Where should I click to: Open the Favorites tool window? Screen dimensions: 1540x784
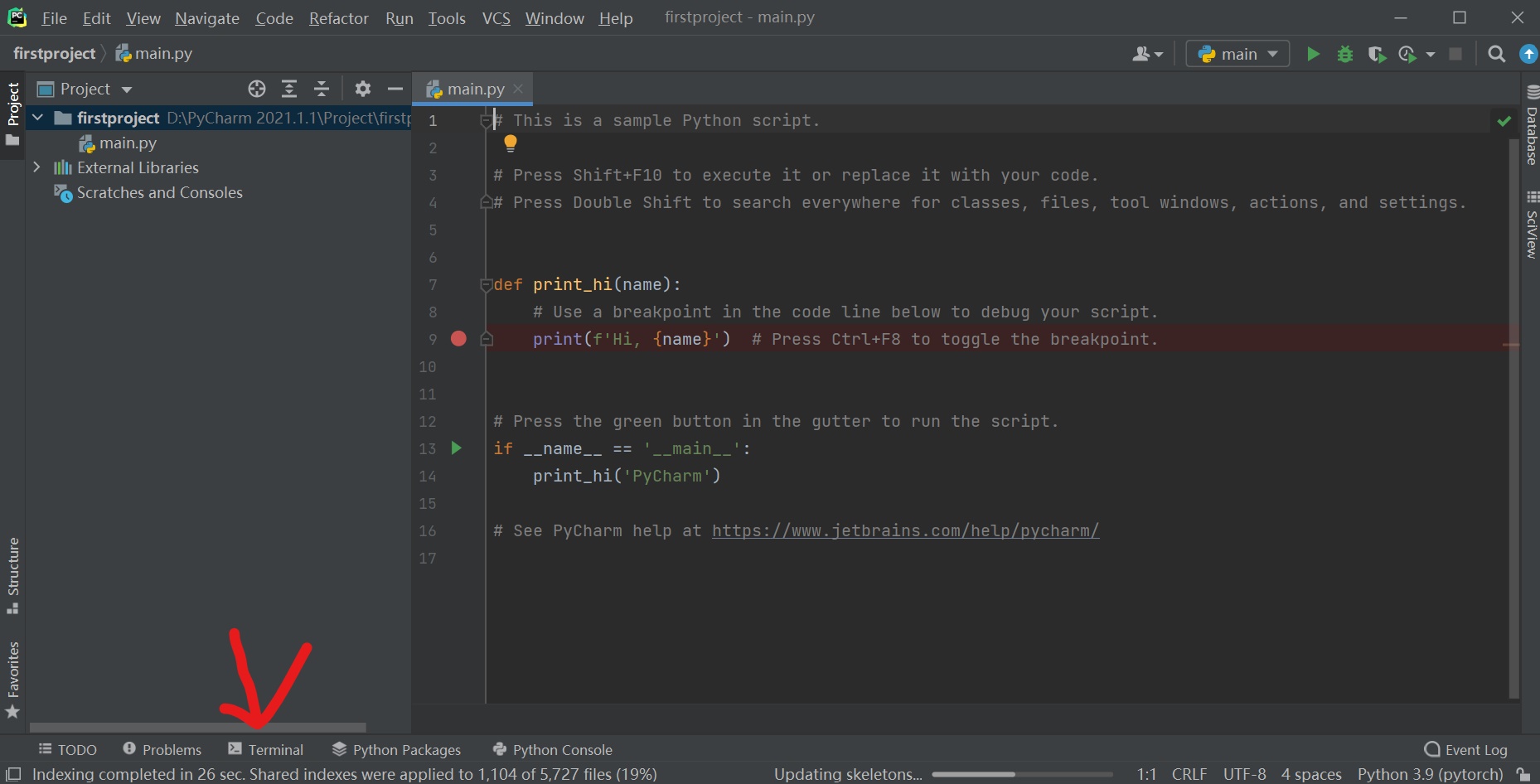pos(12,679)
